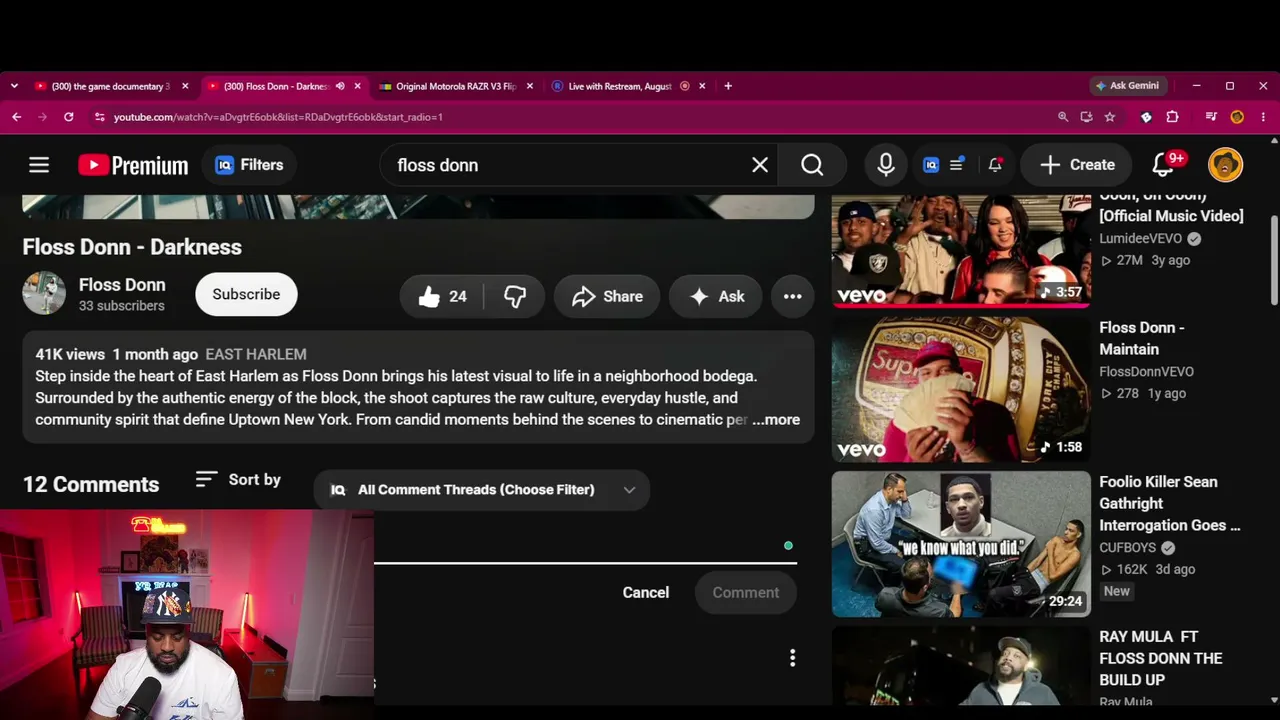Open the comment options three-dot menu
Screen dimensions: 1280x720
click(x=793, y=658)
